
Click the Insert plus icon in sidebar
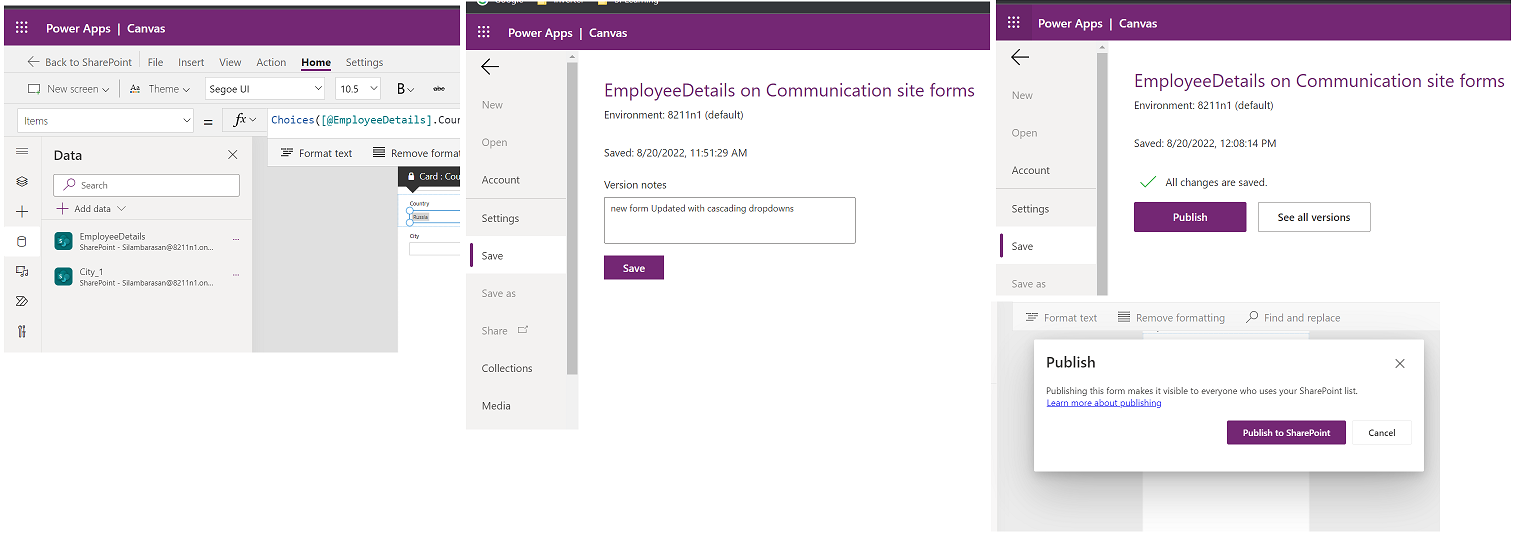[x=22, y=212]
